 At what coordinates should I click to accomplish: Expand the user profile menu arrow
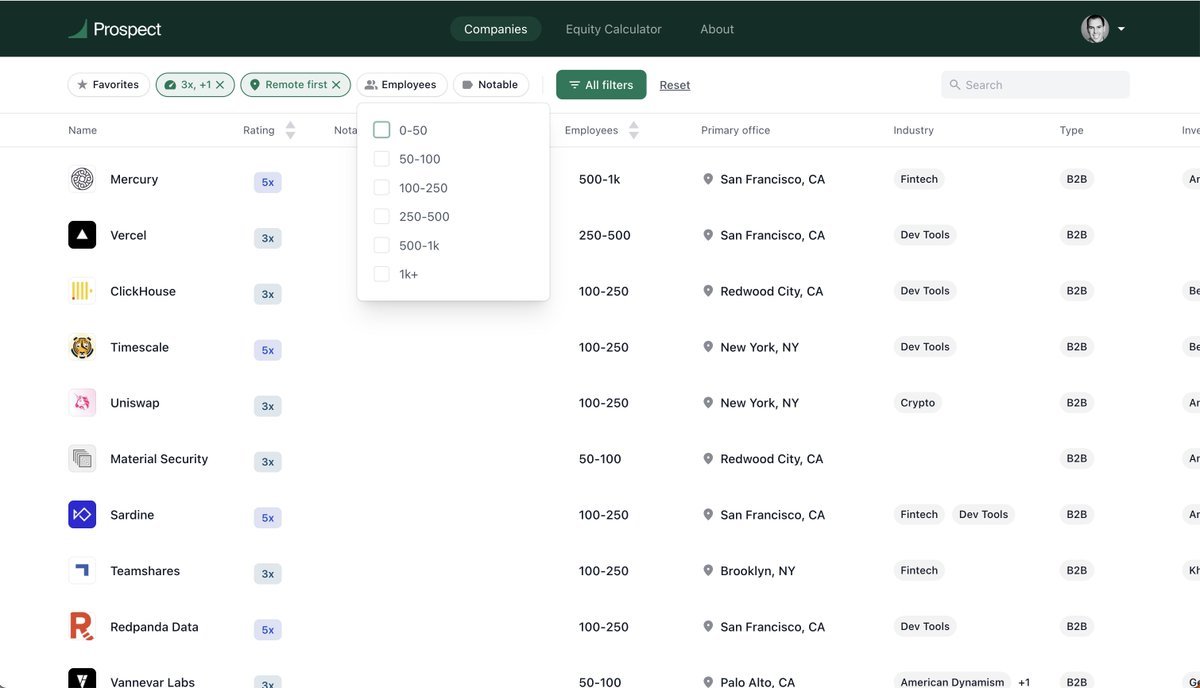(x=1121, y=29)
